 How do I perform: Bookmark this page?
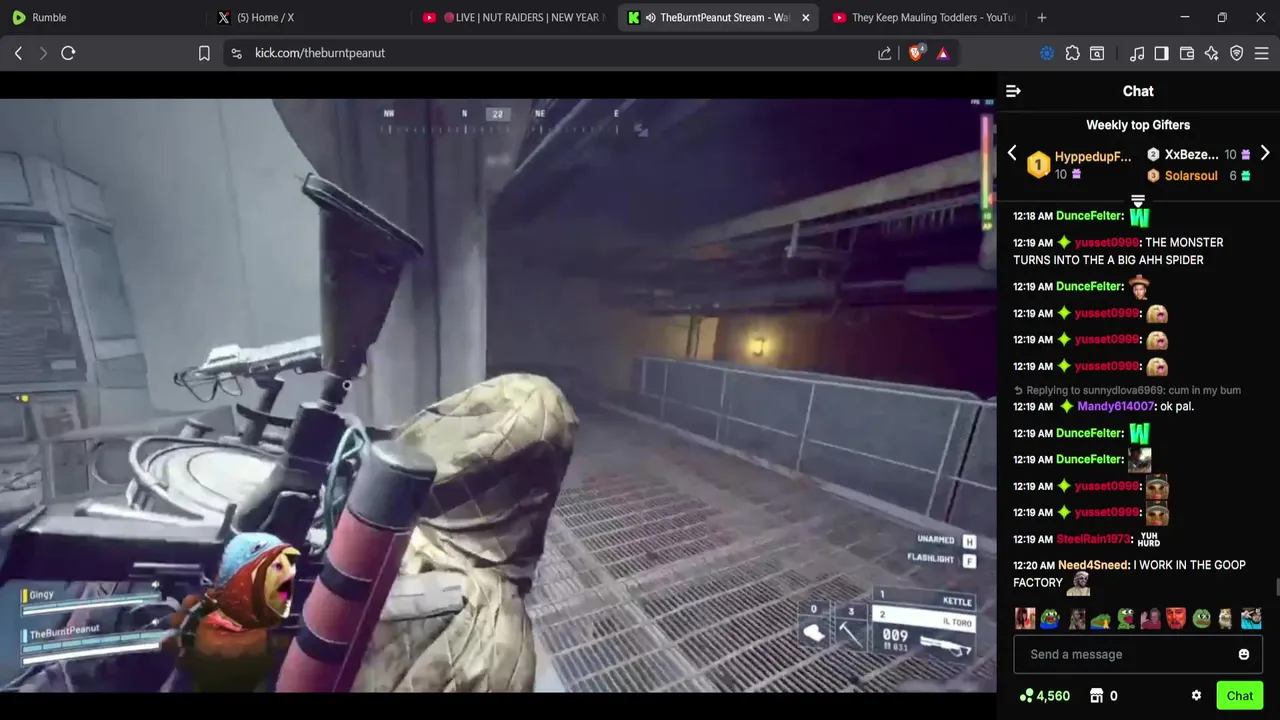click(x=204, y=53)
